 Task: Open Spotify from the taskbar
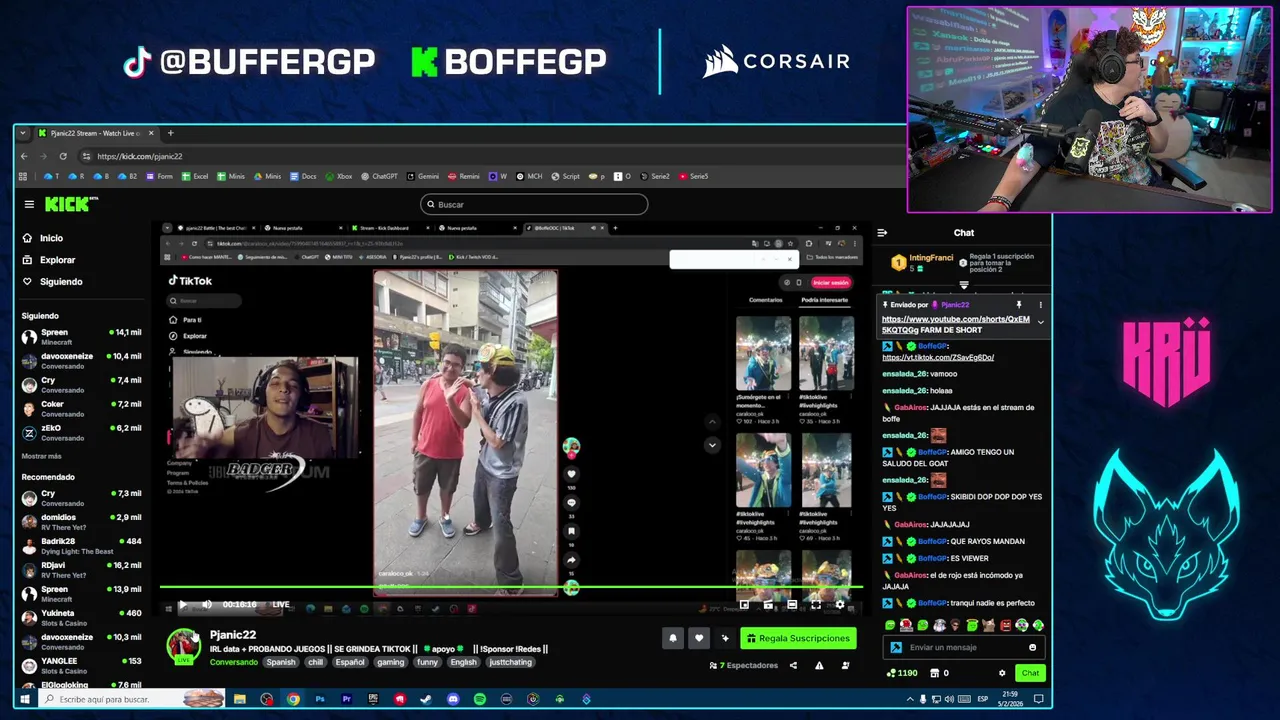(479, 699)
